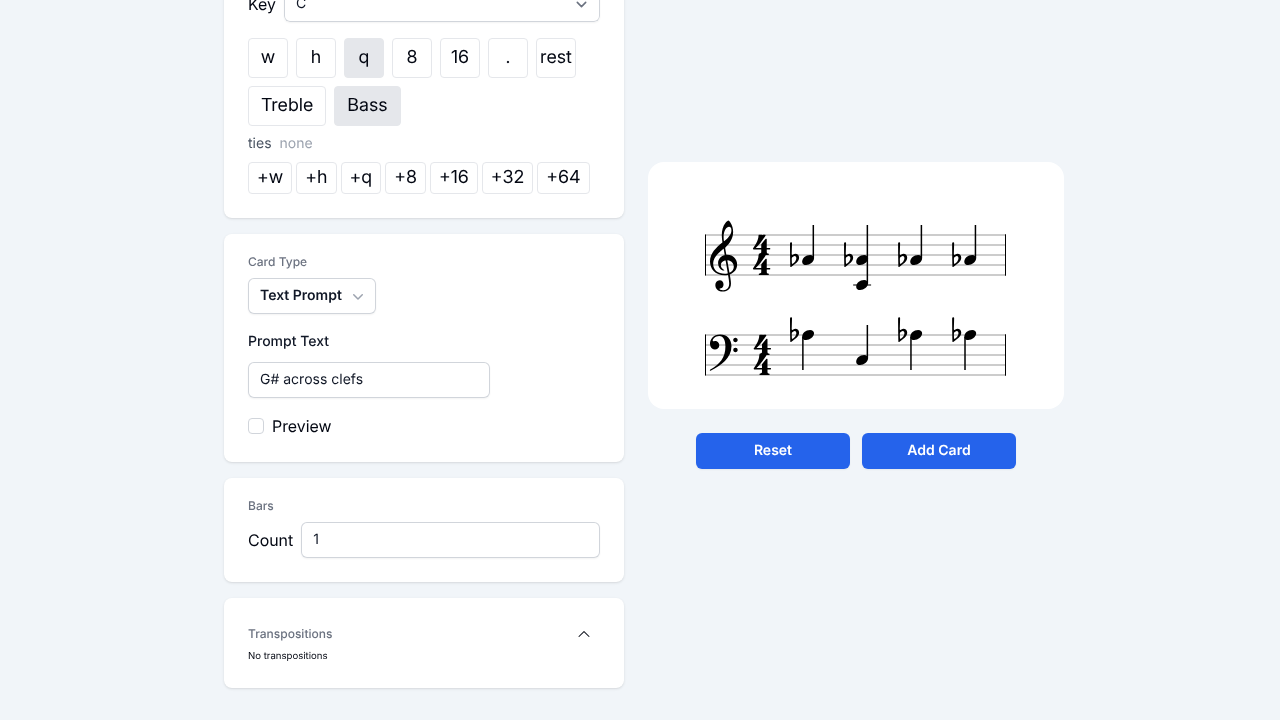Screen dimensions: 1280x720
Task: Open the Card Type Text Prompt dropdown
Action: pyautogui.click(x=312, y=296)
